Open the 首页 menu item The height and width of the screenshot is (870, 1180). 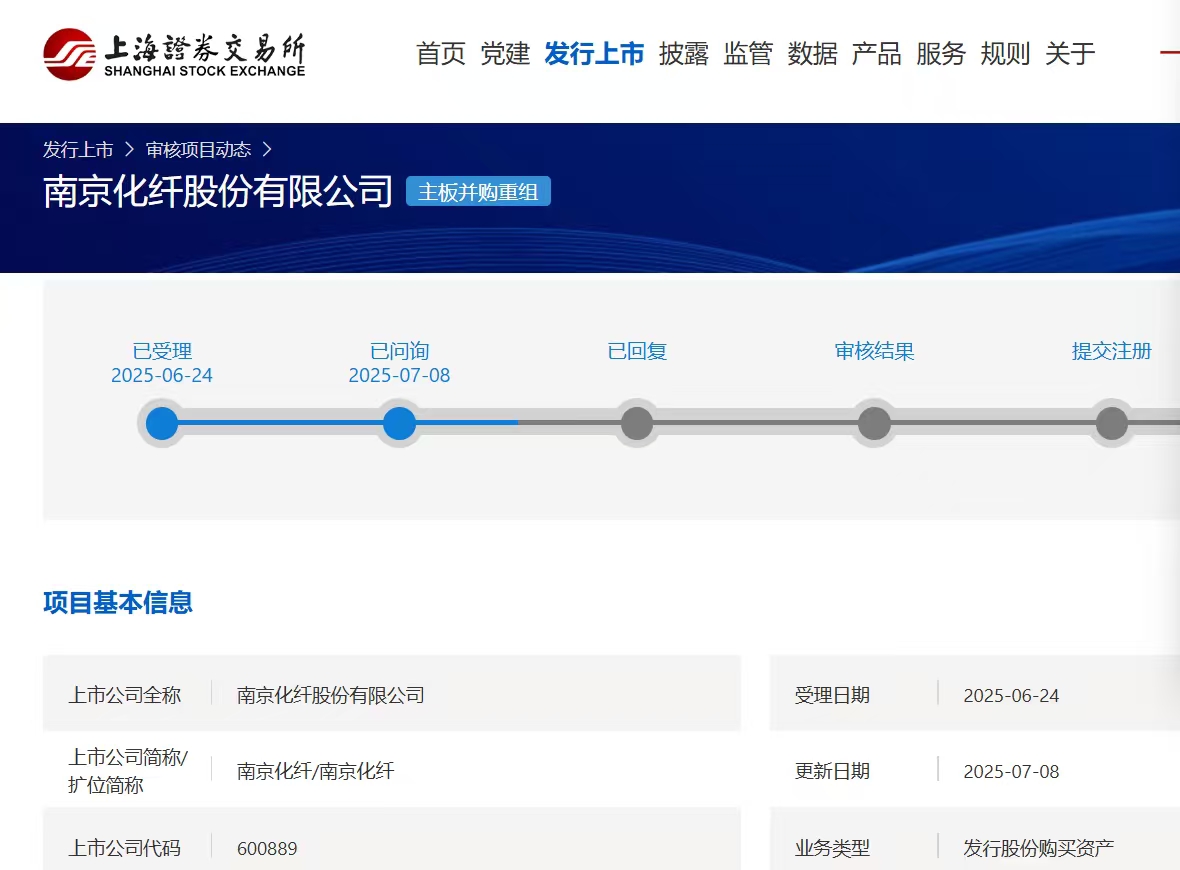(441, 53)
